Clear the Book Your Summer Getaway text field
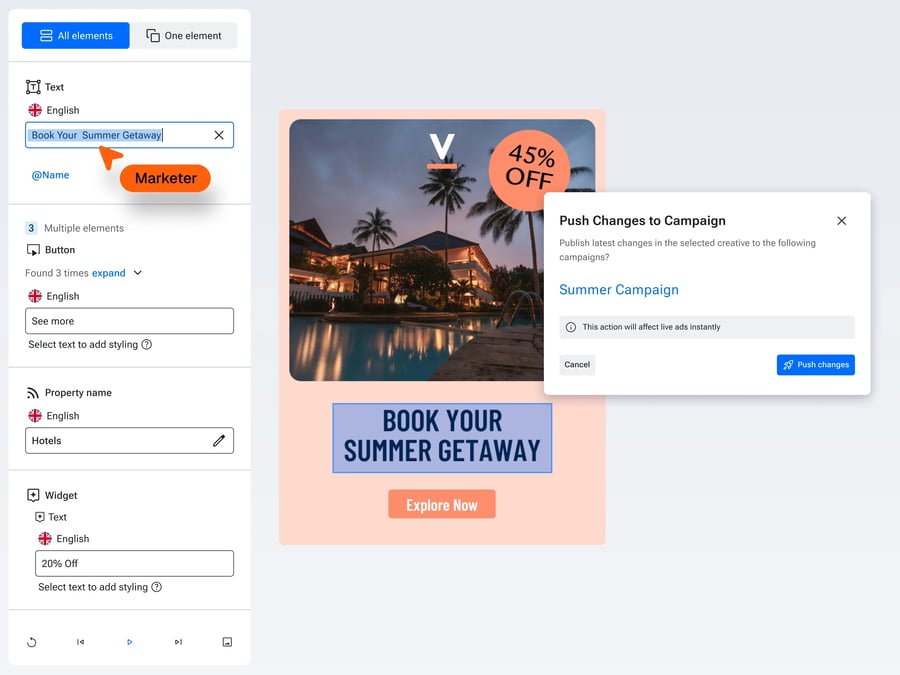This screenshot has height=675, width=900. [x=219, y=135]
